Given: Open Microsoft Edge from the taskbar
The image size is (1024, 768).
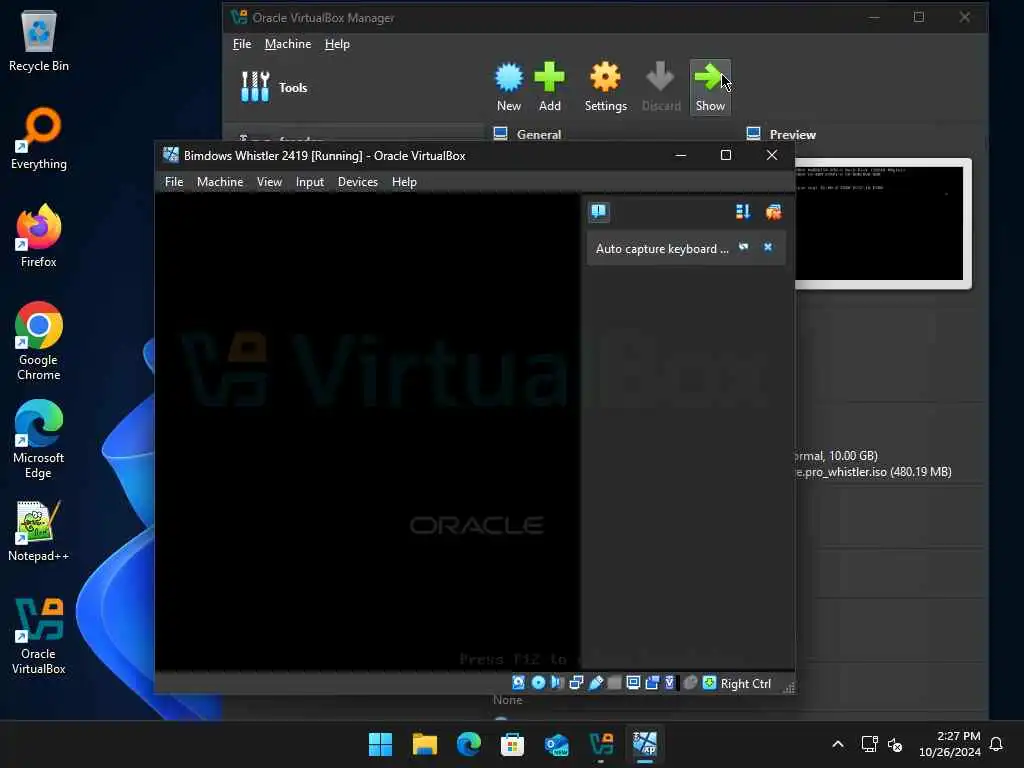Looking at the screenshot, I should [468, 744].
